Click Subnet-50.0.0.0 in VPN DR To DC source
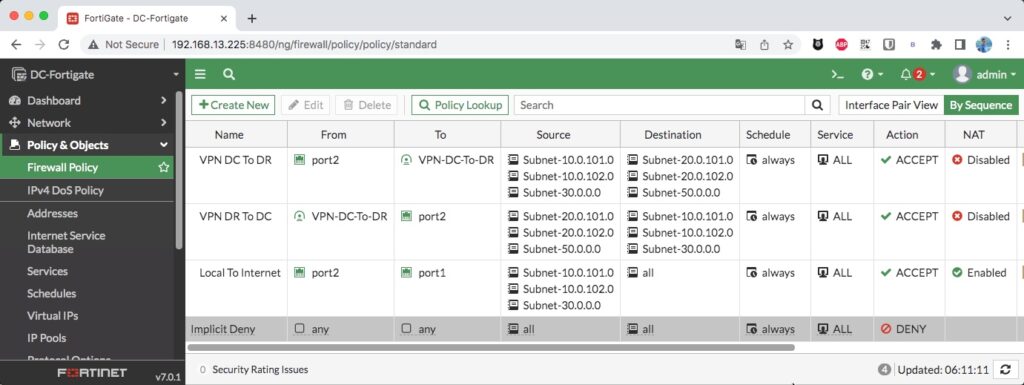Viewport: 1024px width, 385px height. click(562, 249)
